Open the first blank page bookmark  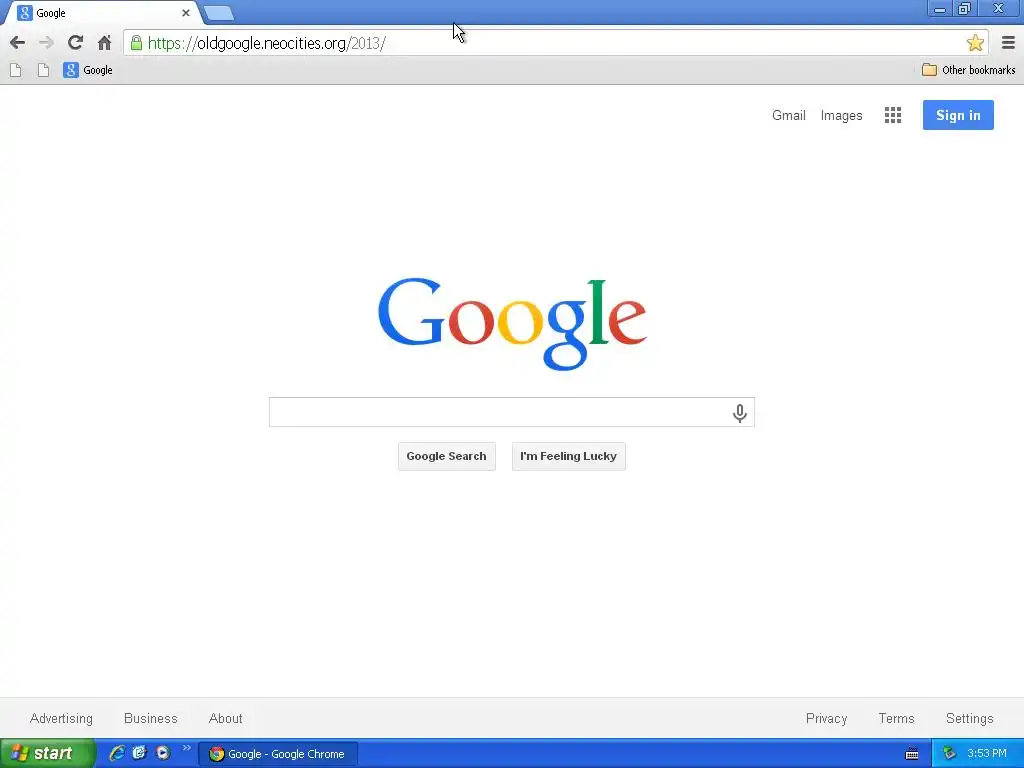click(16, 70)
